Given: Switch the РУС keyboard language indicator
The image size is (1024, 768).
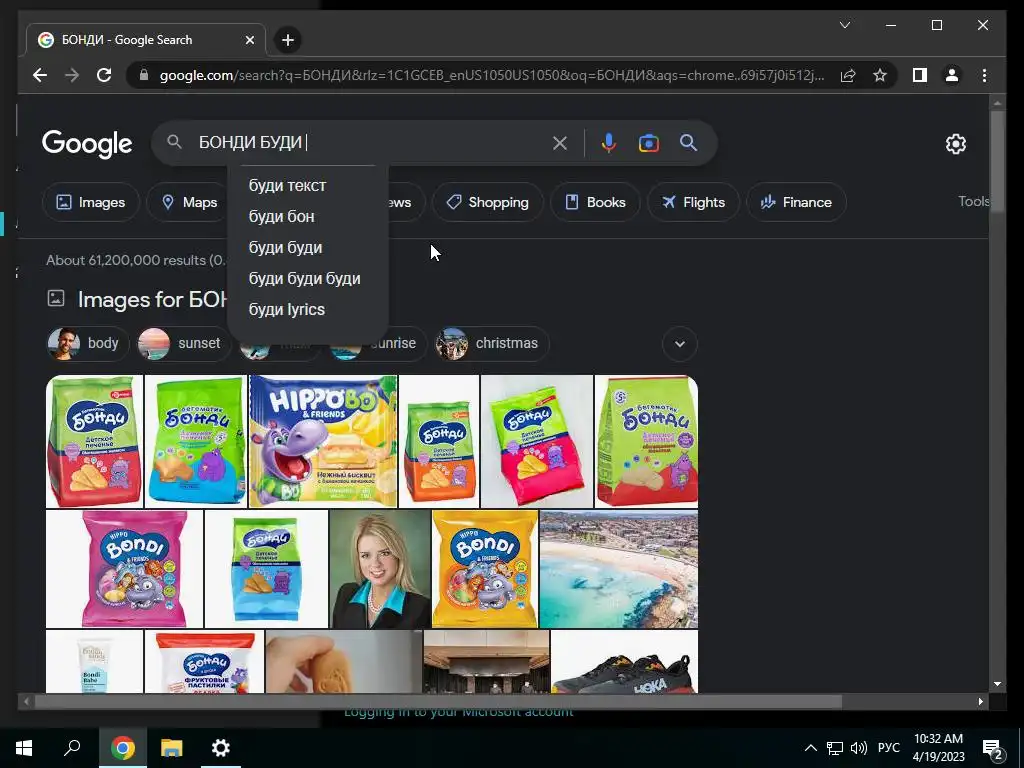Looking at the screenshot, I should (889, 748).
